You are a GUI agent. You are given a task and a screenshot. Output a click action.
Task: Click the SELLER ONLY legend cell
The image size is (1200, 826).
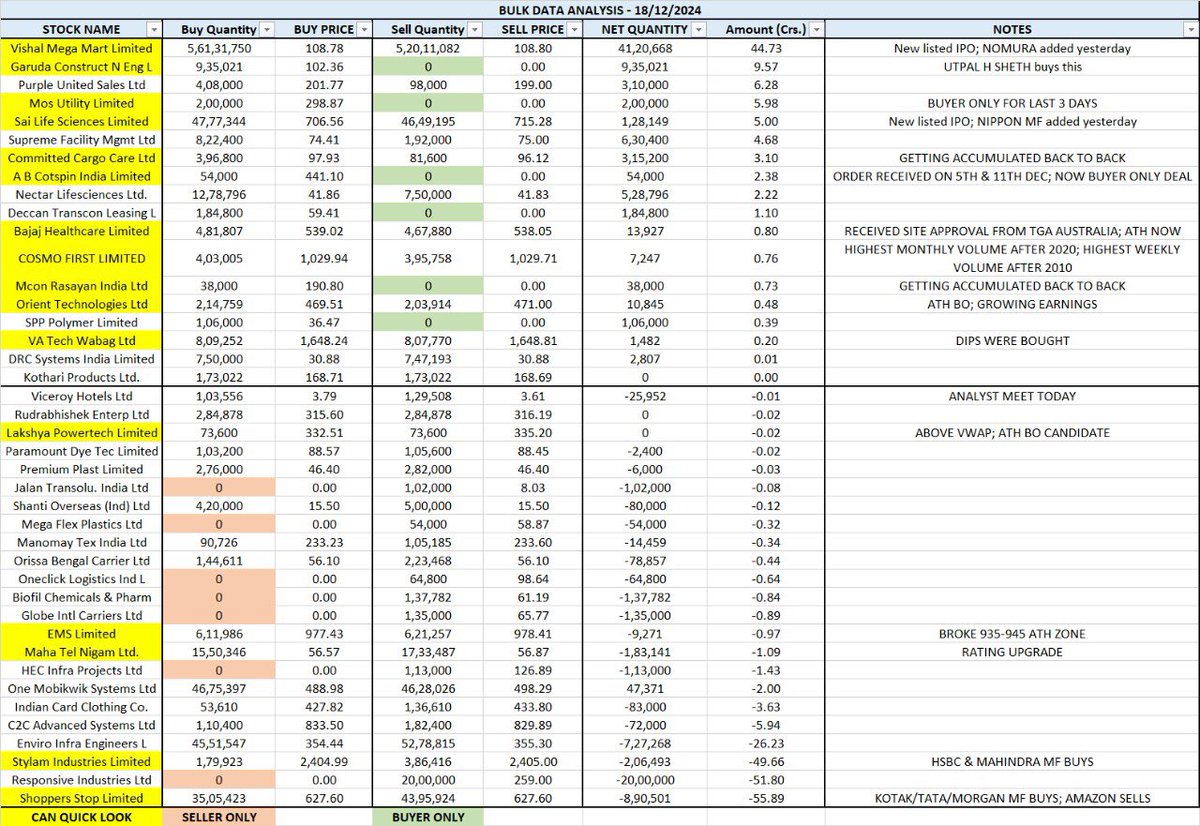coord(219,817)
